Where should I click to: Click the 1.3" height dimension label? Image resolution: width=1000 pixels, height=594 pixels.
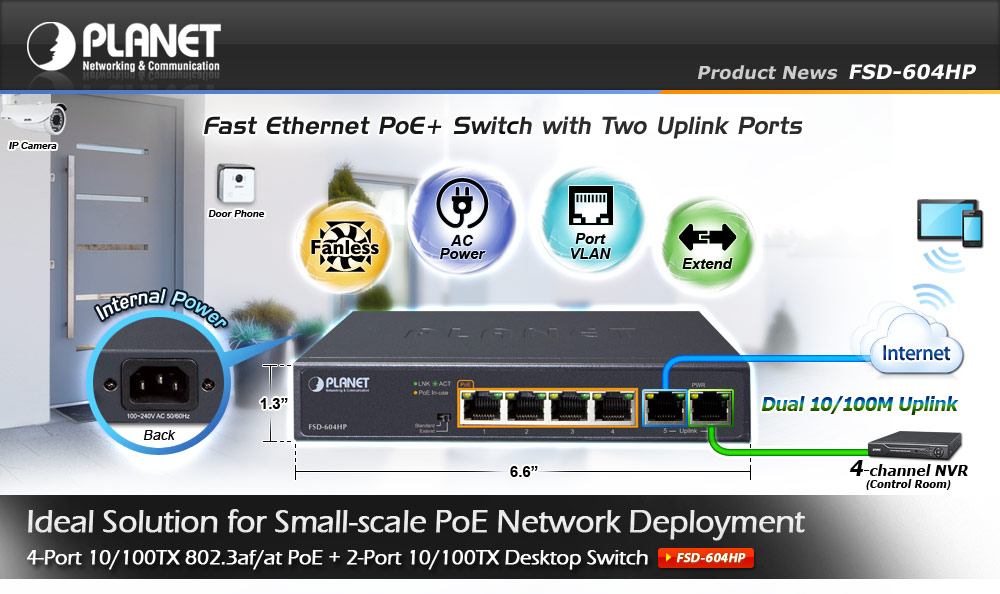pos(273,403)
